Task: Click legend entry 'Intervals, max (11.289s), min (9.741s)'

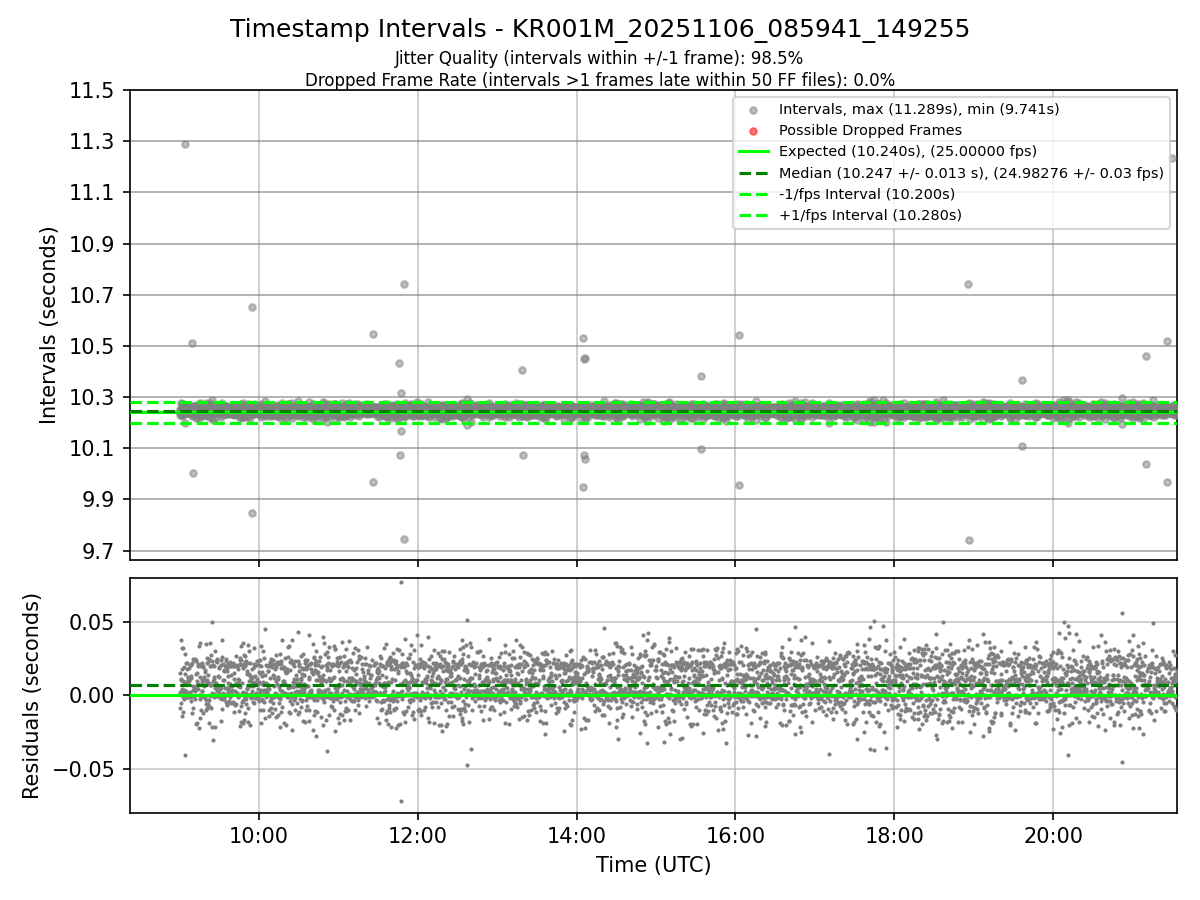Action: coord(919,109)
